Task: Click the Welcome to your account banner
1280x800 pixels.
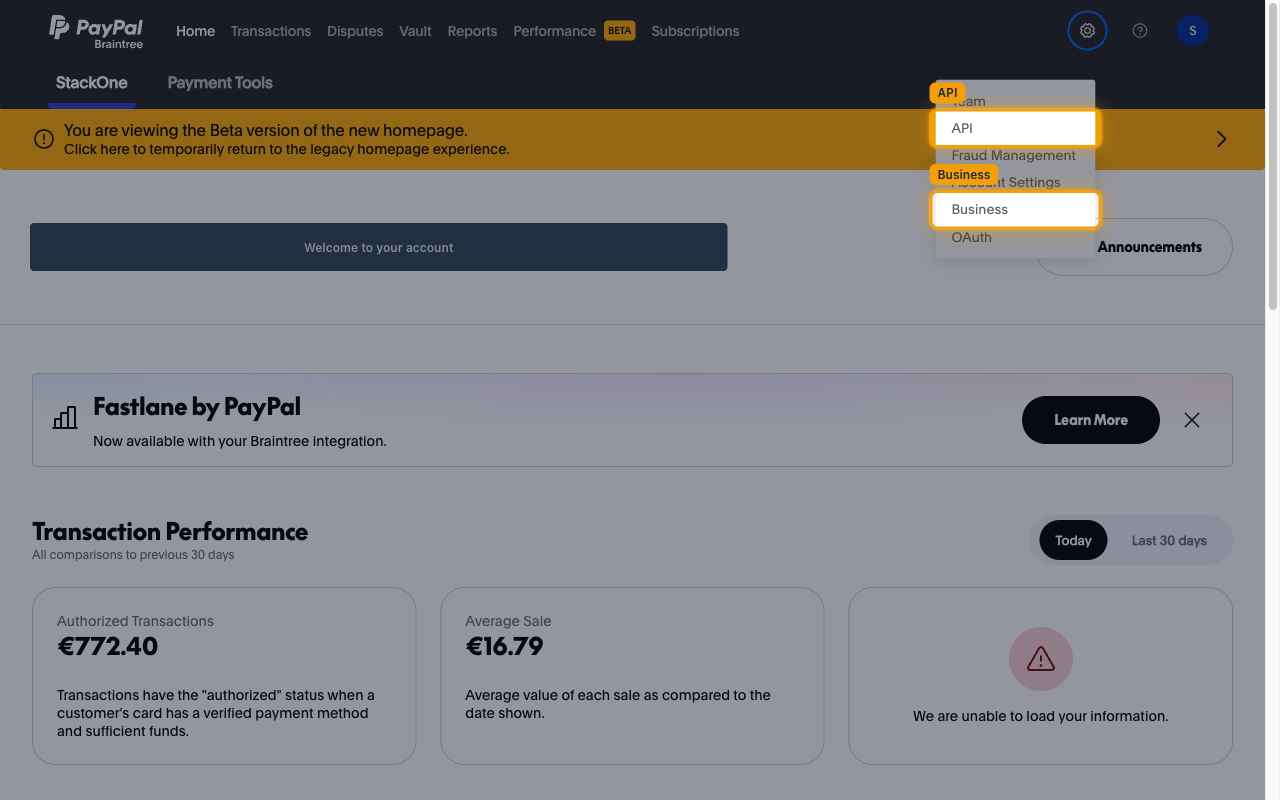Action: [x=379, y=247]
